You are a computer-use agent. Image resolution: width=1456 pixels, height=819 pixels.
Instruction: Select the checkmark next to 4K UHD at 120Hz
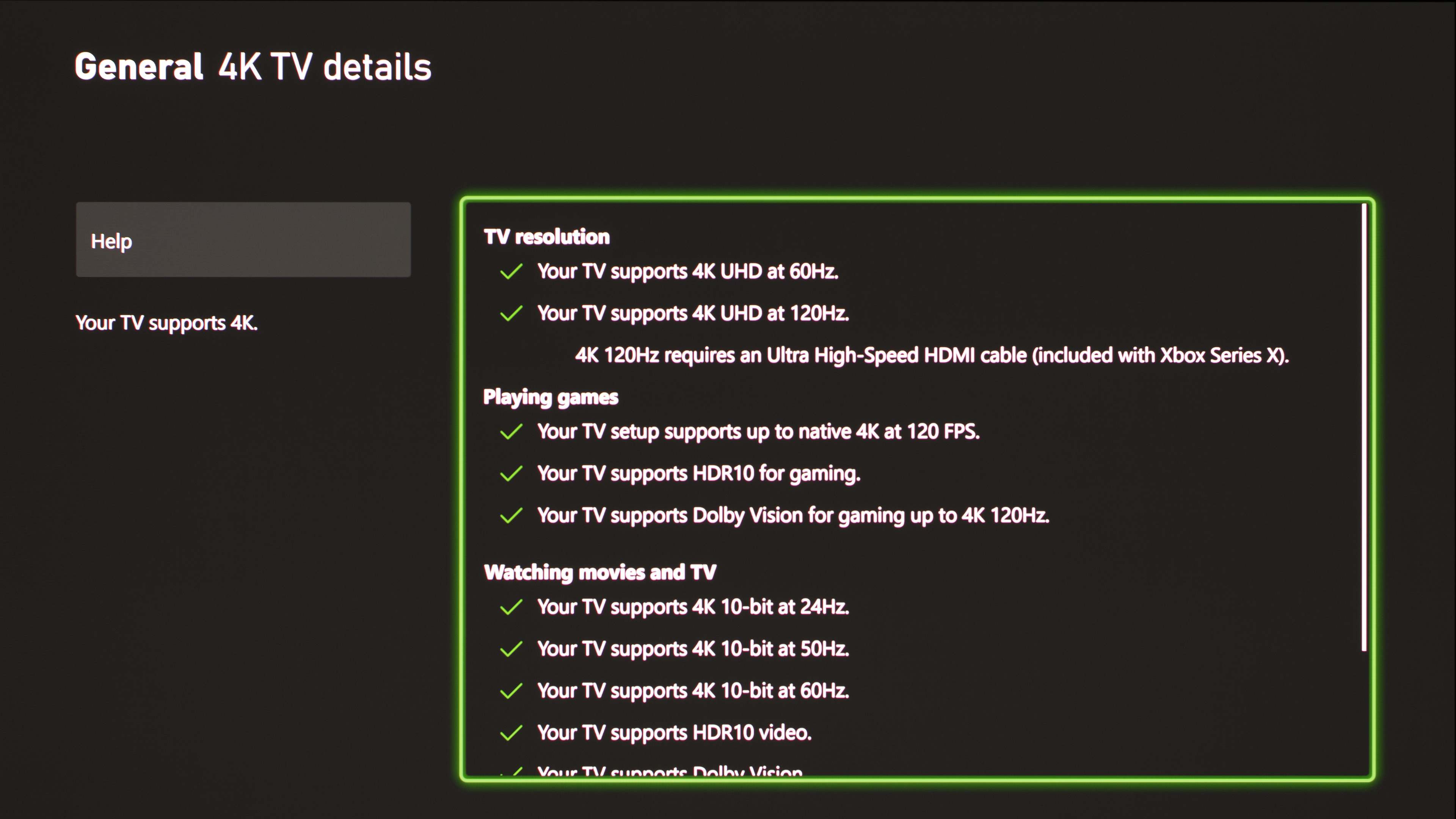coord(511,314)
